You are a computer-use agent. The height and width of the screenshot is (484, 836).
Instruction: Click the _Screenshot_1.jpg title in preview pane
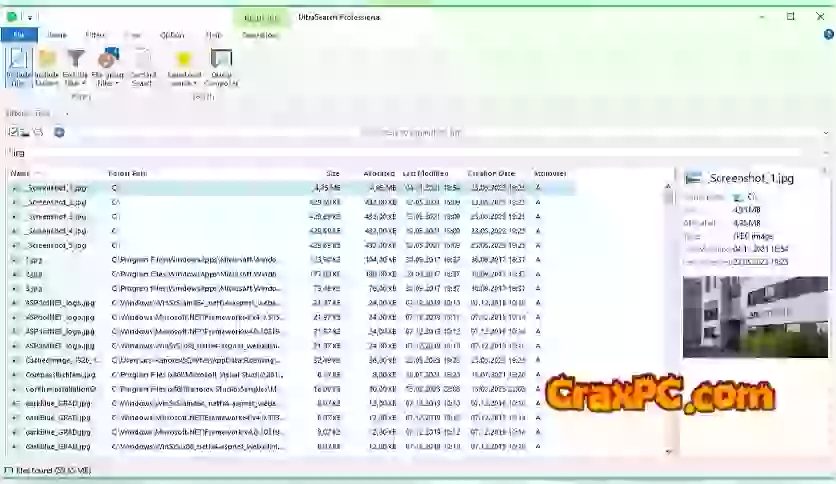click(x=751, y=179)
